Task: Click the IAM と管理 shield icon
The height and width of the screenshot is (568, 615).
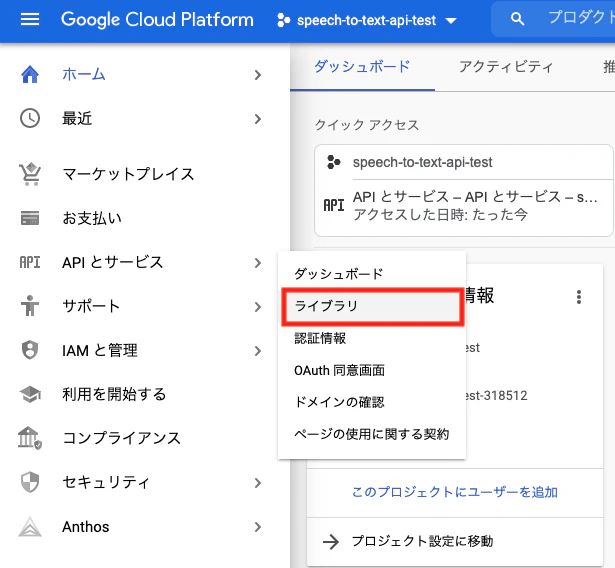Action: pyautogui.click(x=30, y=350)
